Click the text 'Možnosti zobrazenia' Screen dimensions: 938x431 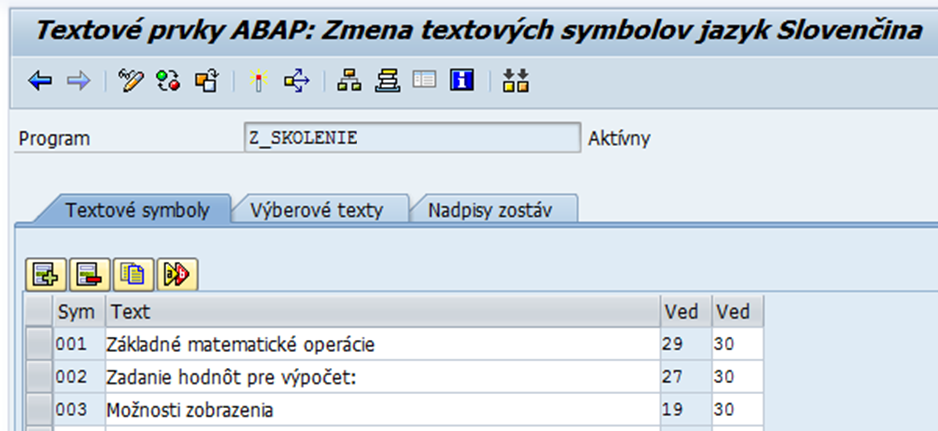click(x=190, y=410)
